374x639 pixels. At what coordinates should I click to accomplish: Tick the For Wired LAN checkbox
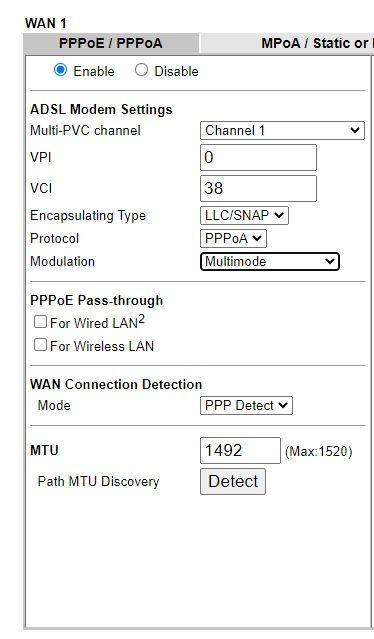pos(40,322)
